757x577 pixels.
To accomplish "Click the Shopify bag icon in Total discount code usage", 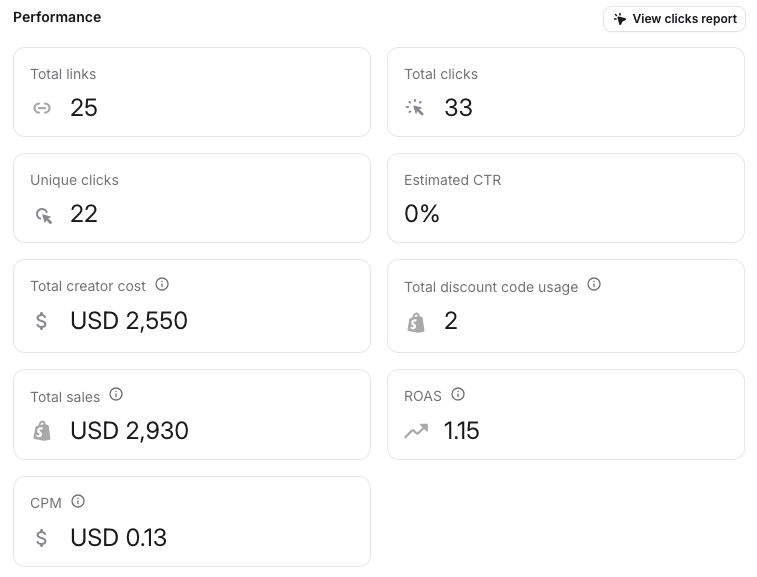I will 416,322.
